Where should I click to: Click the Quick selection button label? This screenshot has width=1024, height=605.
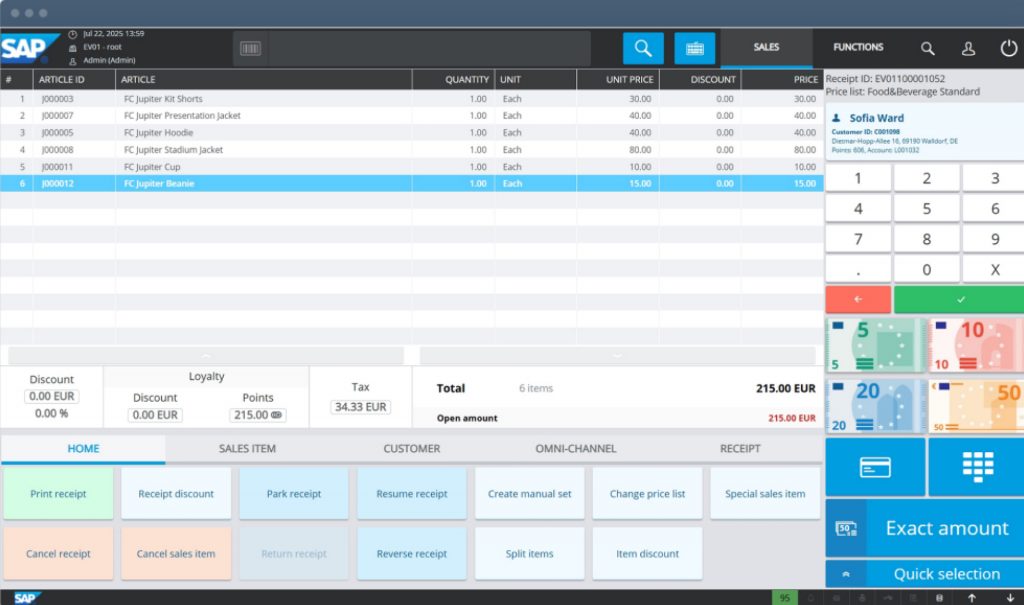(947, 574)
